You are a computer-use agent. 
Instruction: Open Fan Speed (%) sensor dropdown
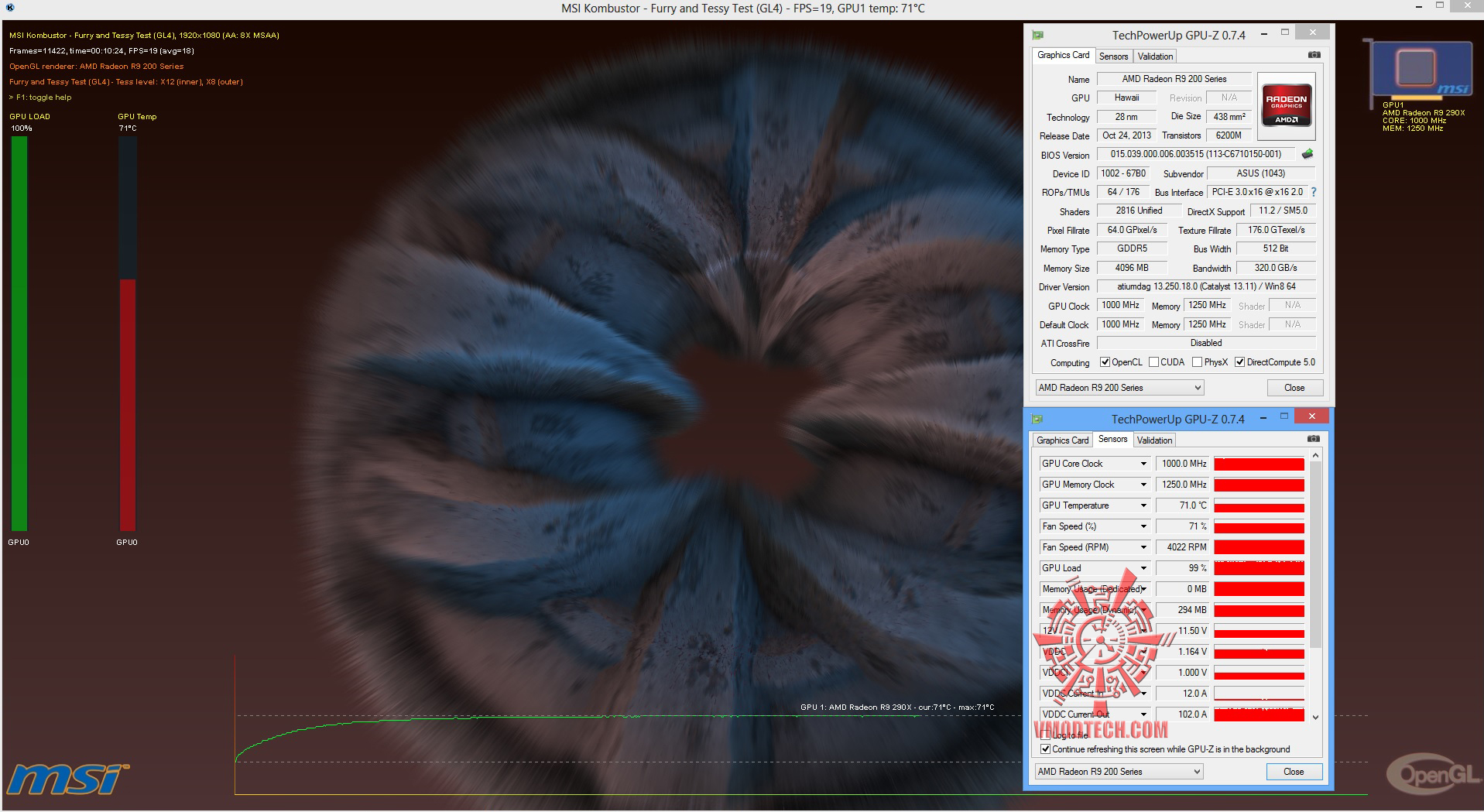tap(1143, 526)
